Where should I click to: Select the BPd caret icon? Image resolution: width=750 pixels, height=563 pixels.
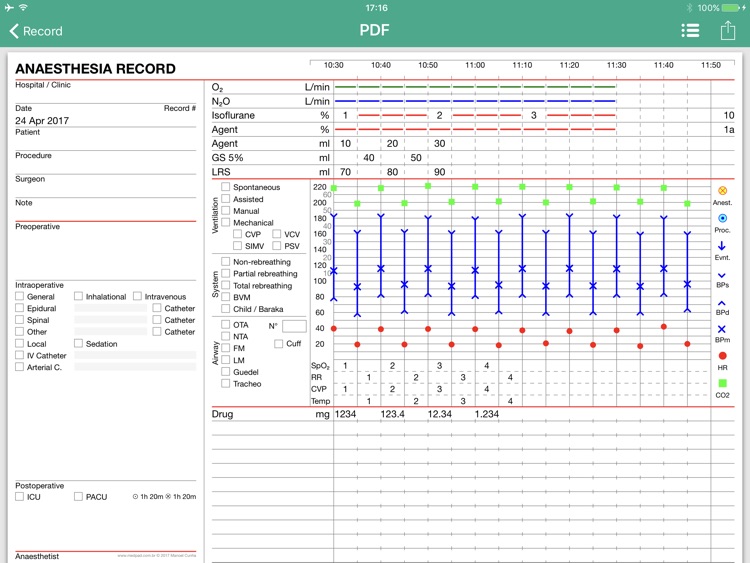722,303
